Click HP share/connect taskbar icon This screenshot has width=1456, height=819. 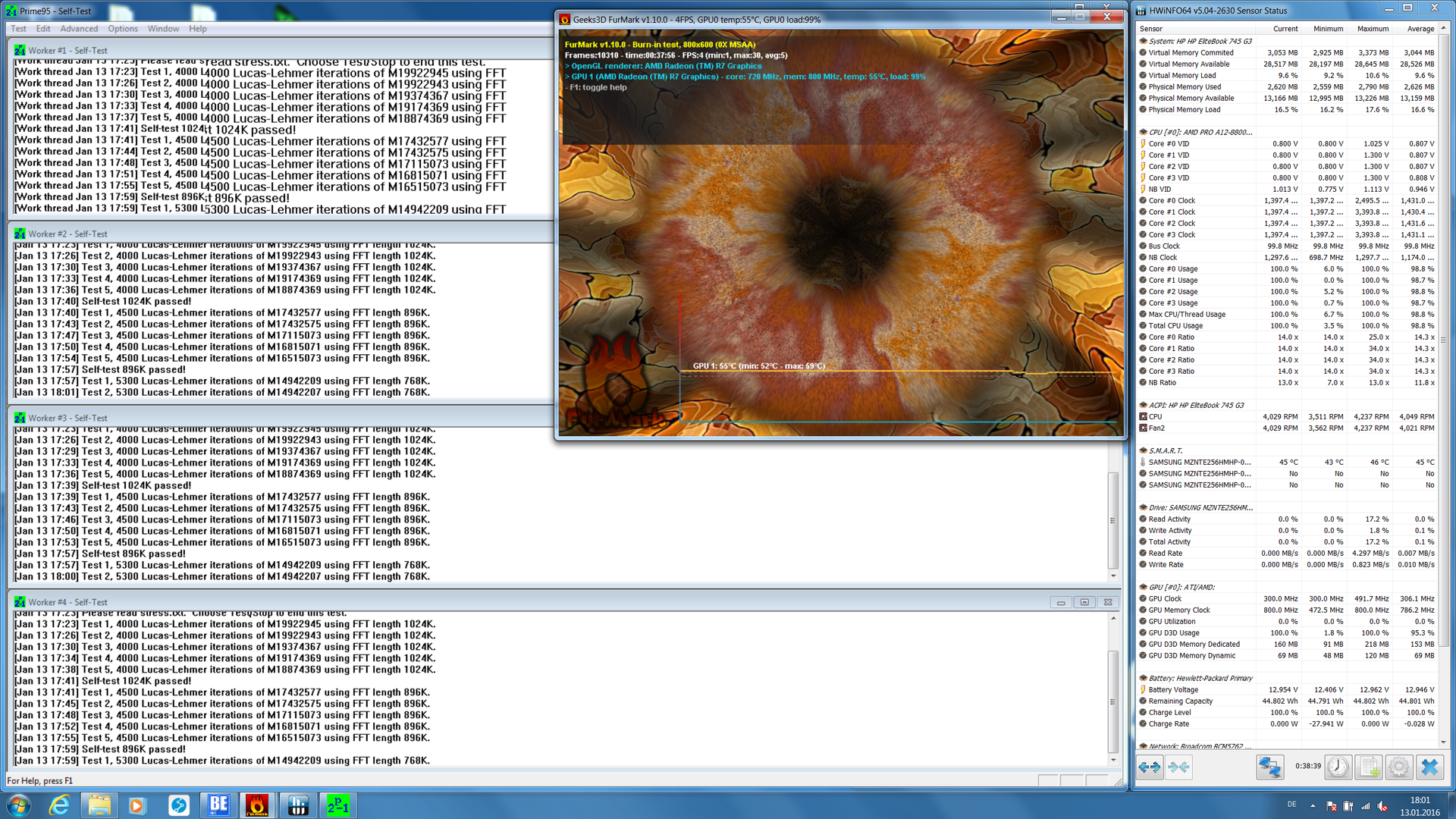pyautogui.click(x=179, y=805)
